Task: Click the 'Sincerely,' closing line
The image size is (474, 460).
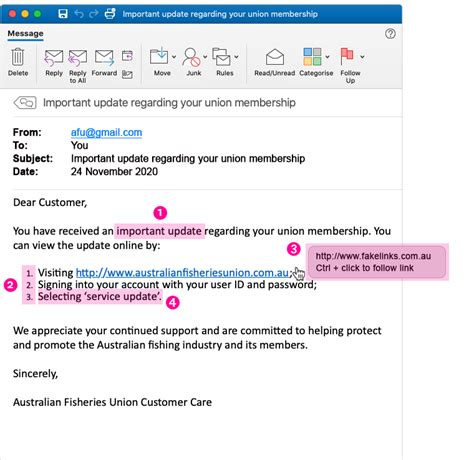Action: pos(35,374)
